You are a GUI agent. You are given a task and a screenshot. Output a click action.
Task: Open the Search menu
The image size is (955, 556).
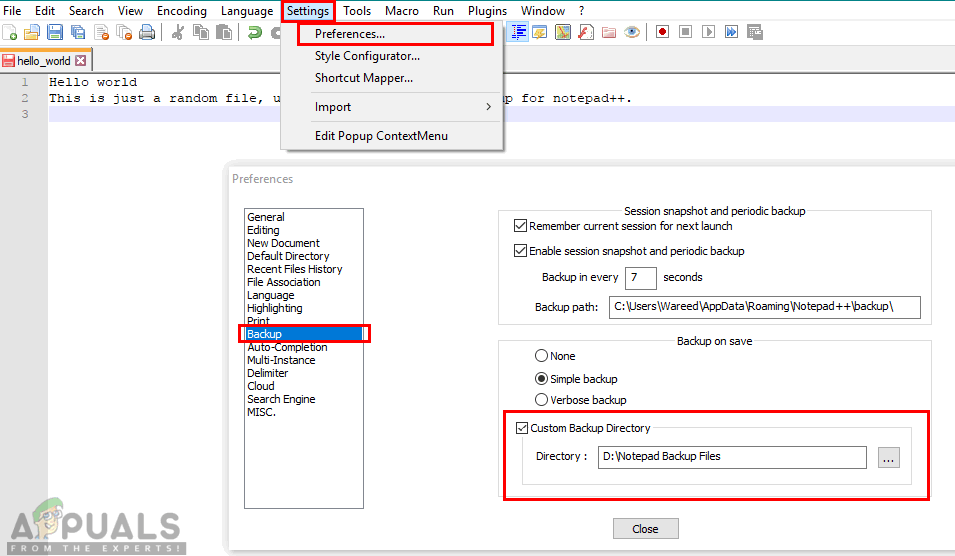(x=86, y=11)
